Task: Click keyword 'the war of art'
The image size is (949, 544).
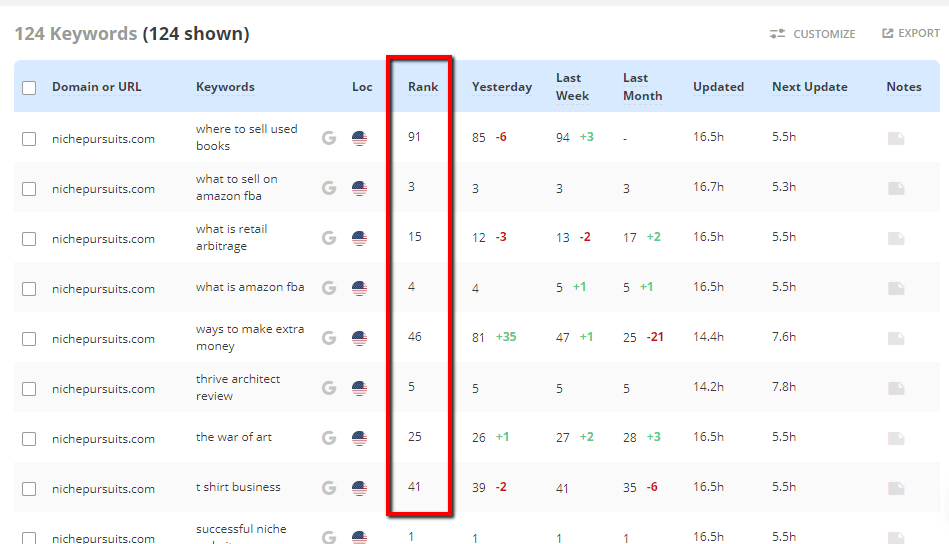Action: [x=234, y=437]
